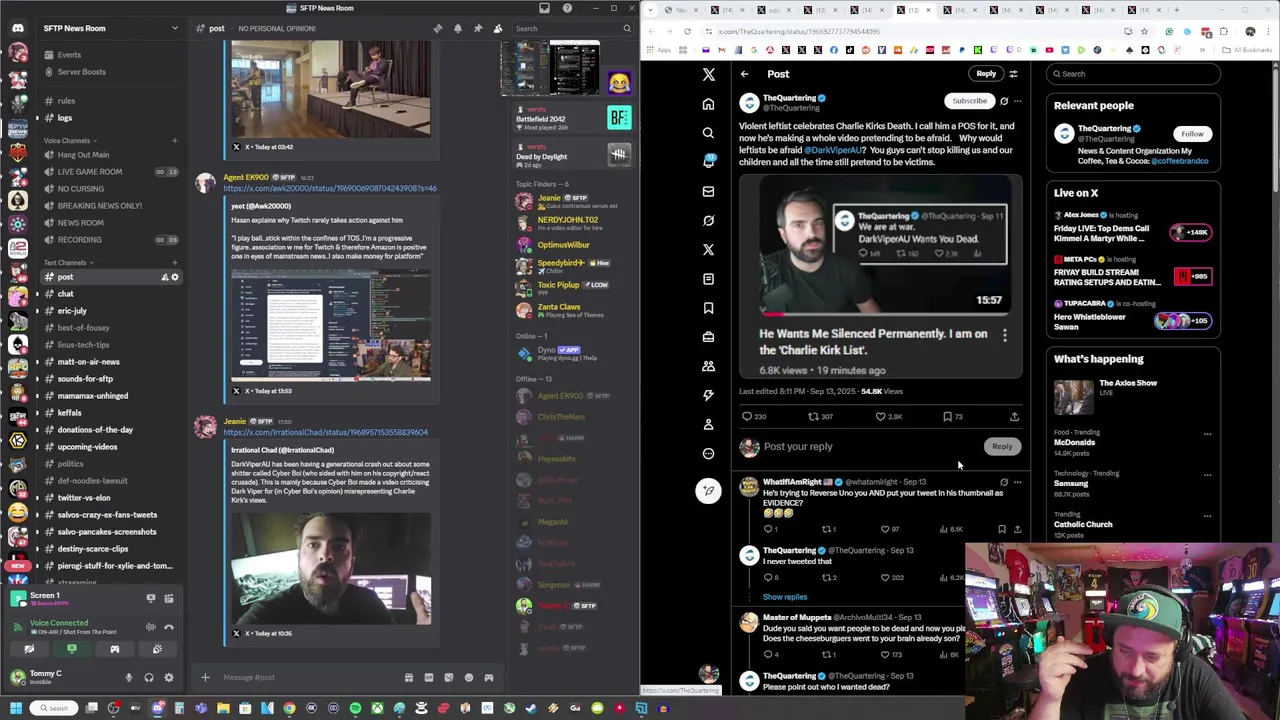Open X Explore search icon in sidebar
This screenshot has width=1280, height=720.
[708, 133]
